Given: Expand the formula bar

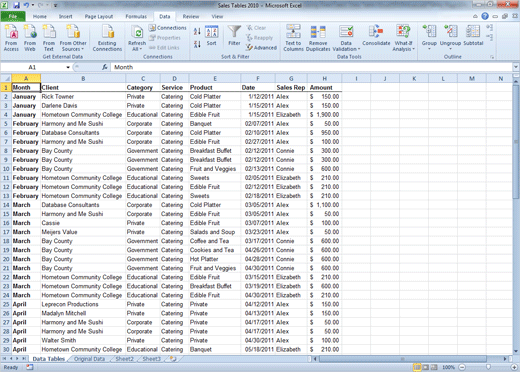Looking at the screenshot, I should click(x=516, y=67).
